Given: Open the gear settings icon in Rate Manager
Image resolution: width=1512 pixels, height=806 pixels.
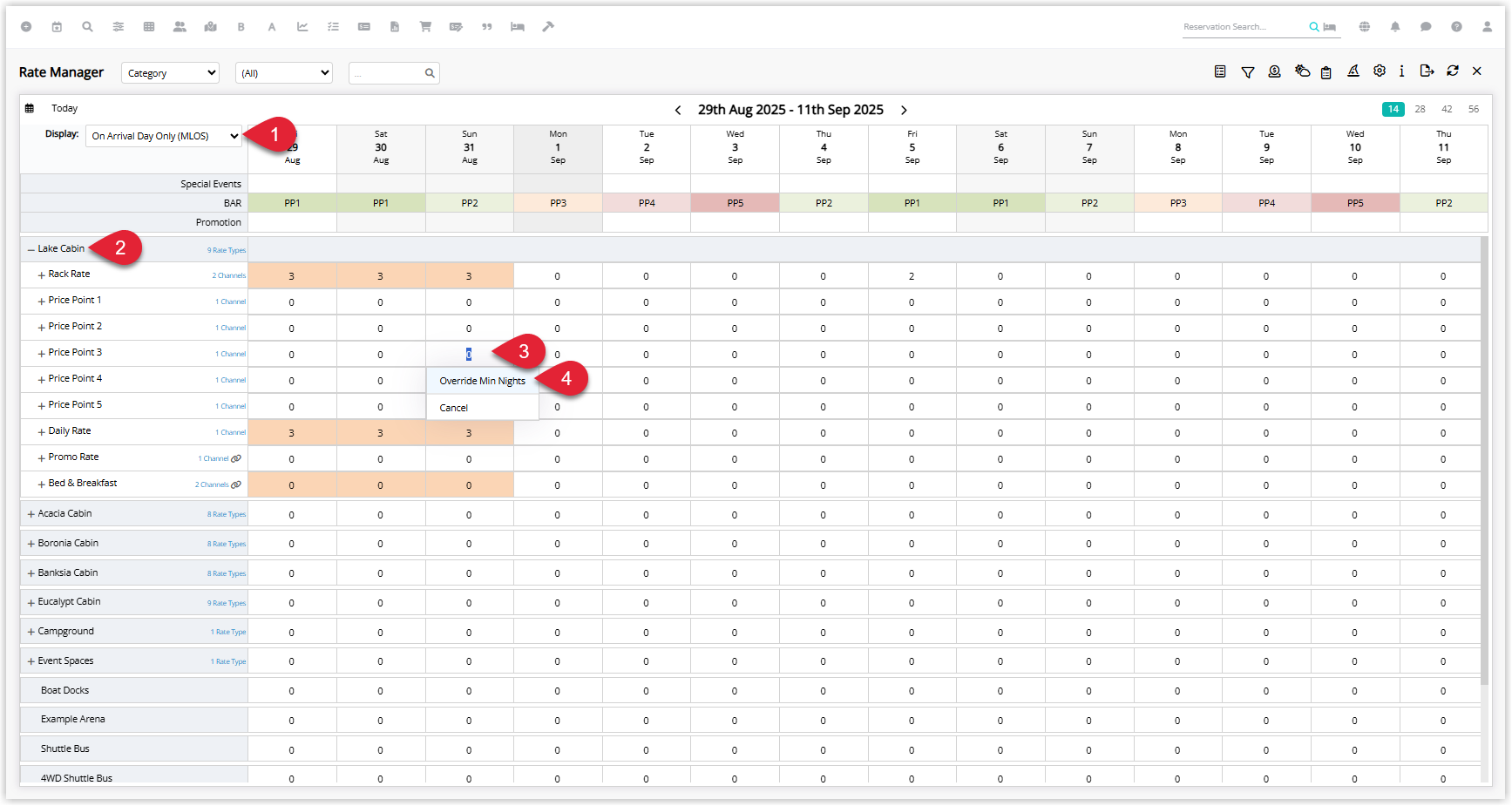Looking at the screenshot, I should click(1380, 71).
